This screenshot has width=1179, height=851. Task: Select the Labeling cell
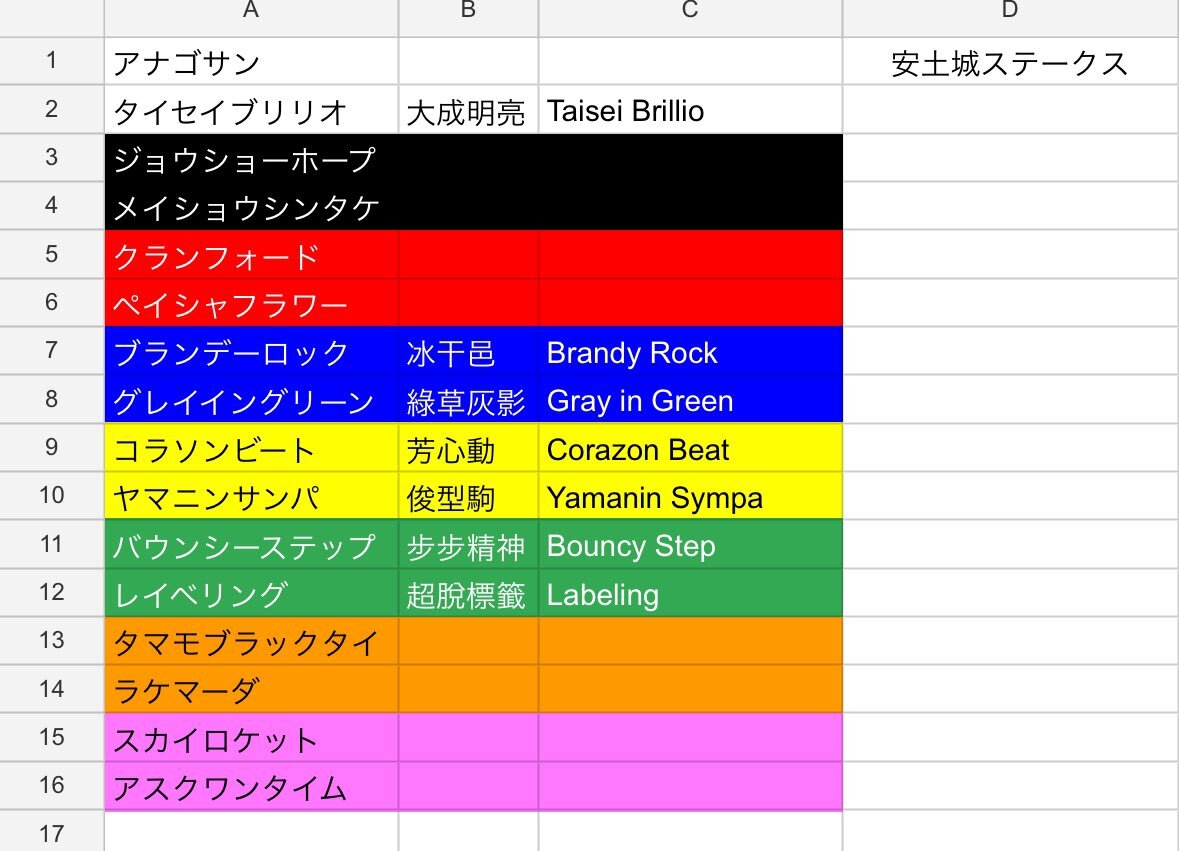(x=690, y=593)
